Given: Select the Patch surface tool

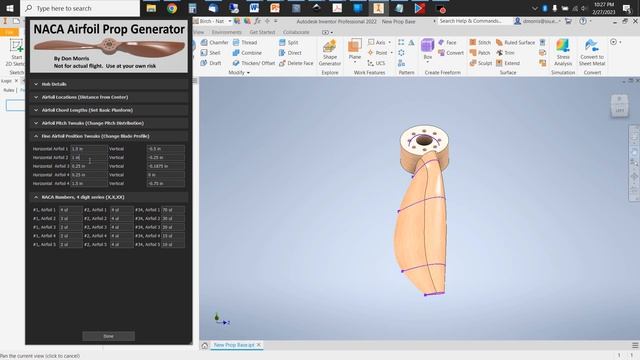Looking at the screenshot, I should tap(480, 53).
